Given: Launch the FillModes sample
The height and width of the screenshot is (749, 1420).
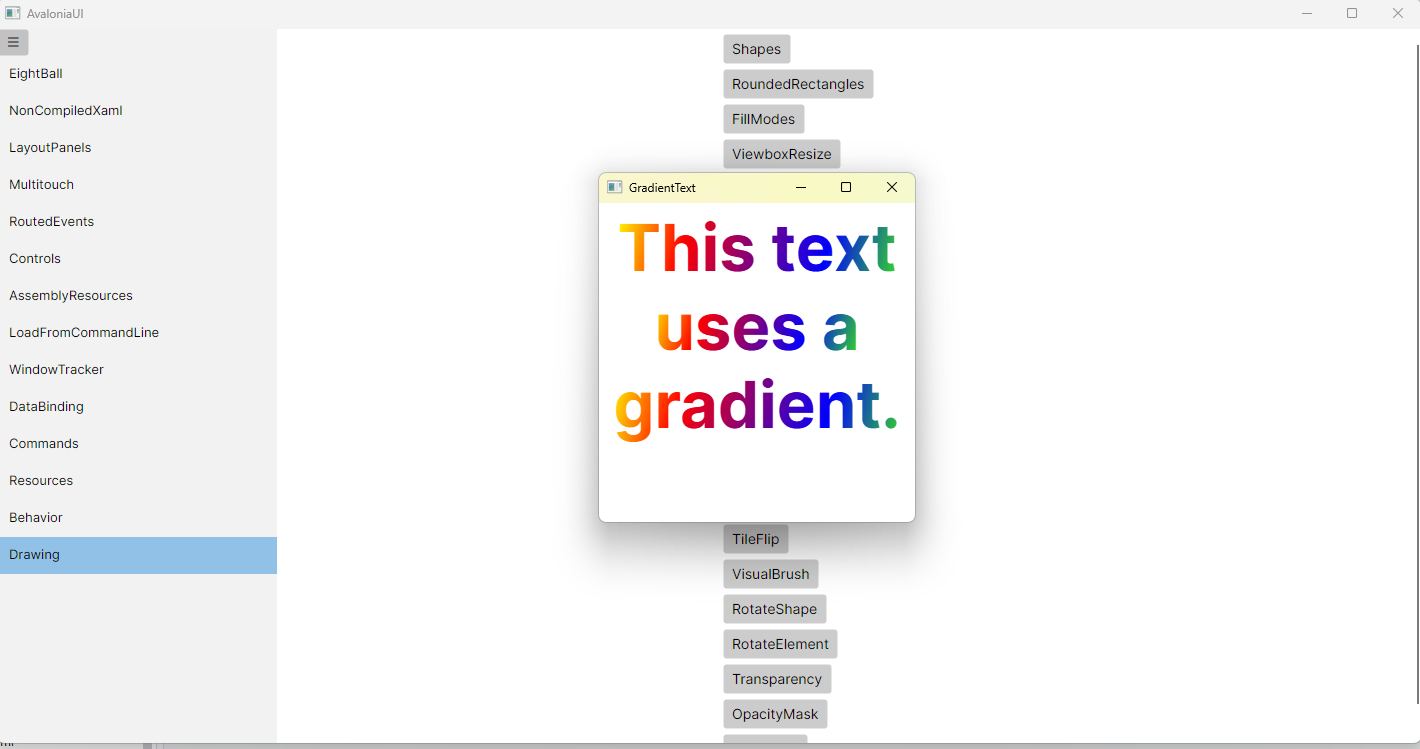Looking at the screenshot, I should [764, 119].
